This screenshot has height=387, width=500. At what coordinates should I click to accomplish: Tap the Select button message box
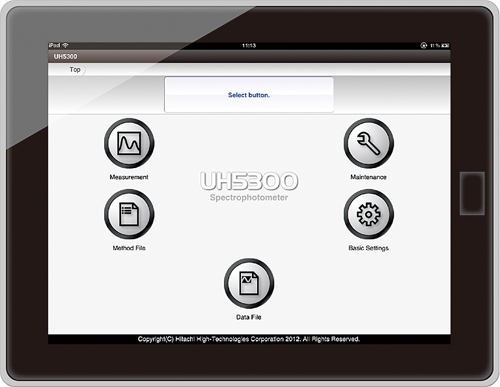pos(249,95)
